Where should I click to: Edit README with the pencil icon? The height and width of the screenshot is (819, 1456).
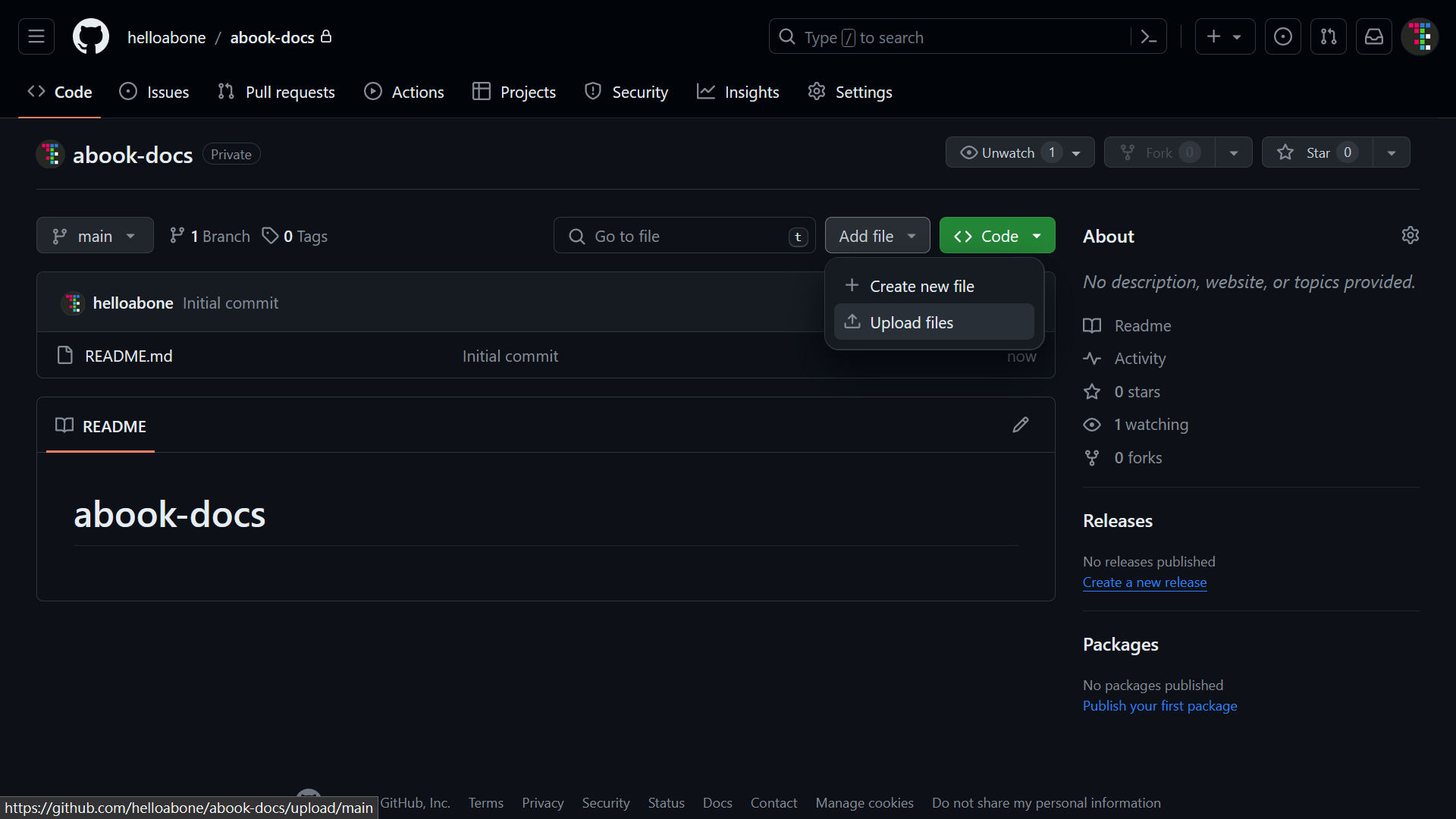pyautogui.click(x=1021, y=425)
